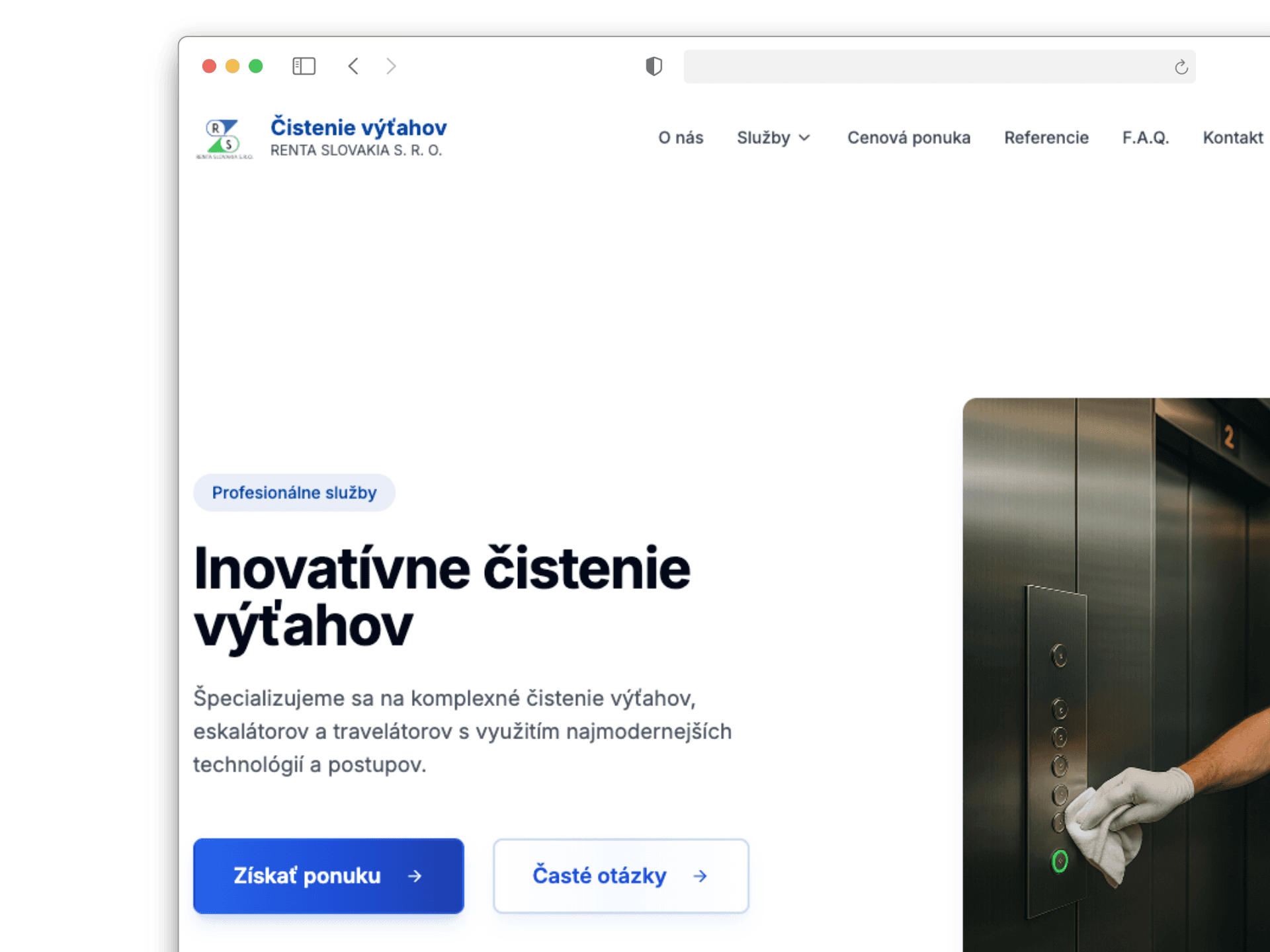Click the Renta Slovakia logo image
Screen dimensions: 1270x952
point(224,138)
